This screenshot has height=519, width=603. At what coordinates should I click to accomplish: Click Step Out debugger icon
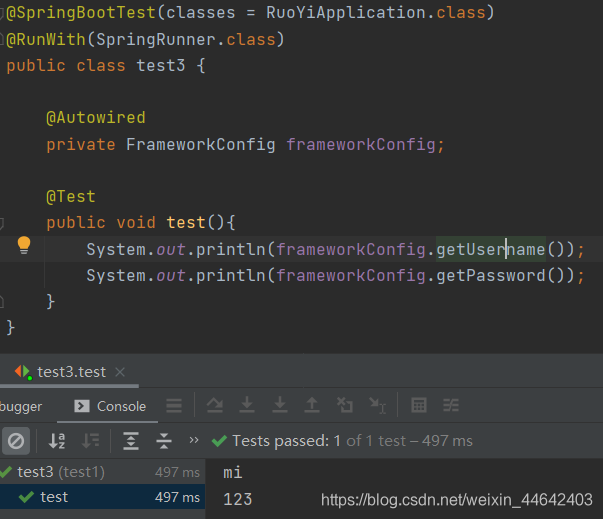pos(312,405)
